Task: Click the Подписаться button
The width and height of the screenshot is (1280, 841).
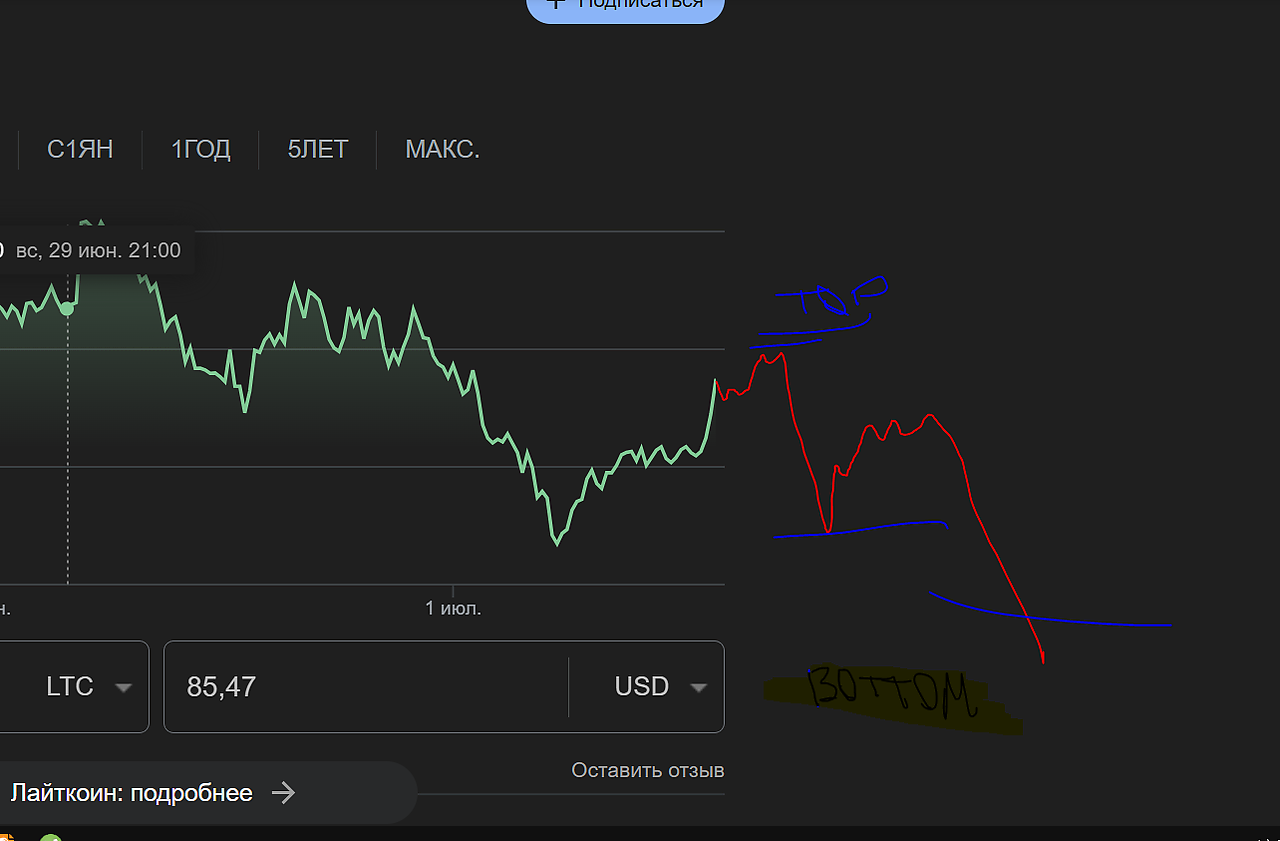Action: click(625, 6)
